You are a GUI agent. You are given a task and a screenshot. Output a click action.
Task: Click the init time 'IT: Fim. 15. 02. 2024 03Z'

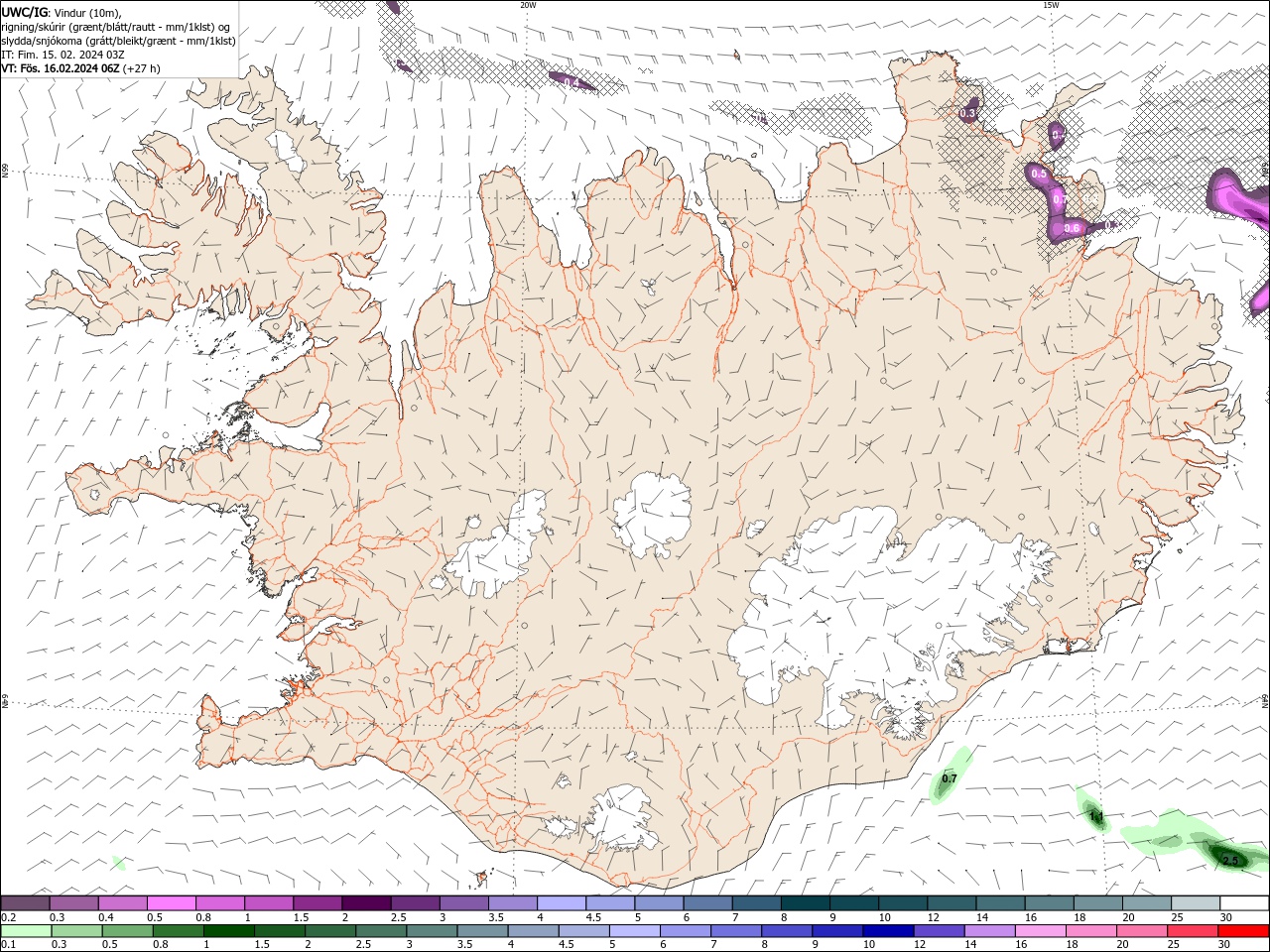pyautogui.click(x=63, y=55)
